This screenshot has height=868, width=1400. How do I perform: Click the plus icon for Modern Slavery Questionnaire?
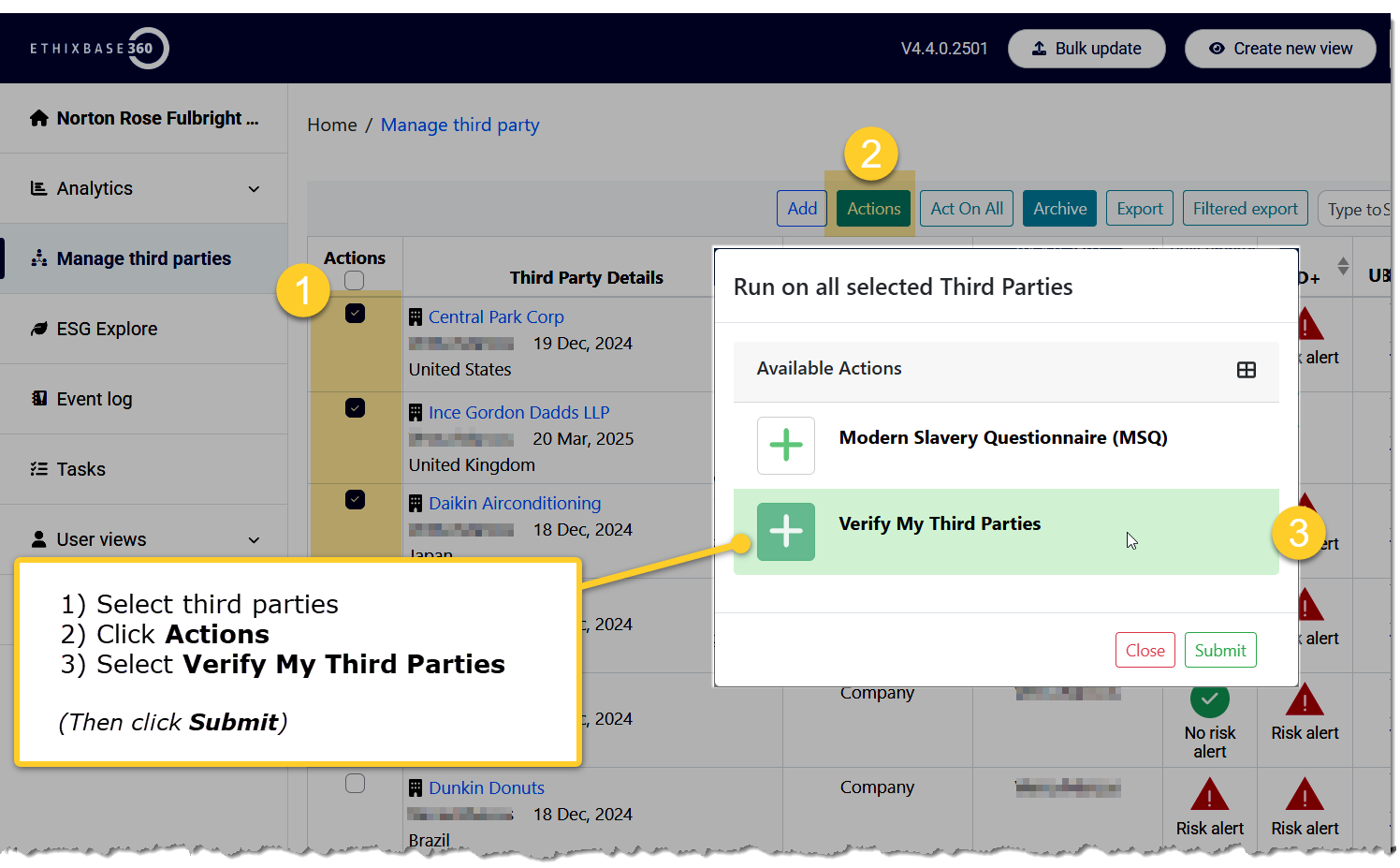click(x=786, y=445)
